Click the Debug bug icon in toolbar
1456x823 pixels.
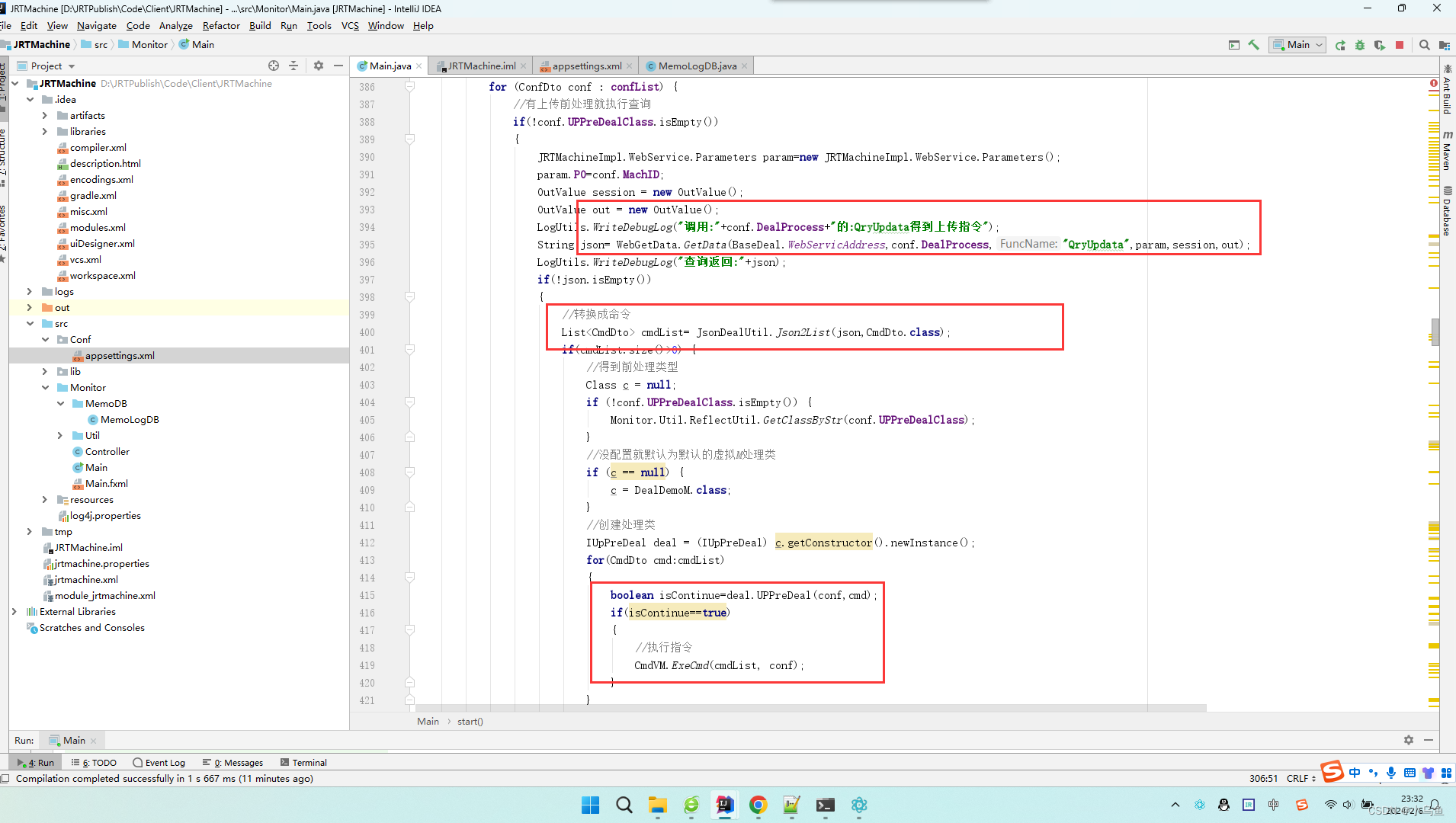pyautogui.click(x=1360, y=45)
